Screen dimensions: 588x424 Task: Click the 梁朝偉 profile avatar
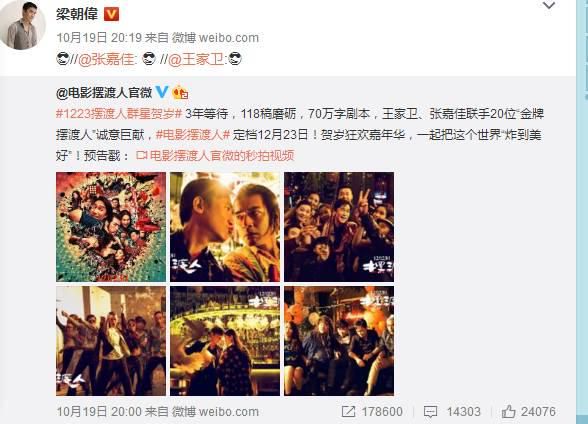click(22, 25)
